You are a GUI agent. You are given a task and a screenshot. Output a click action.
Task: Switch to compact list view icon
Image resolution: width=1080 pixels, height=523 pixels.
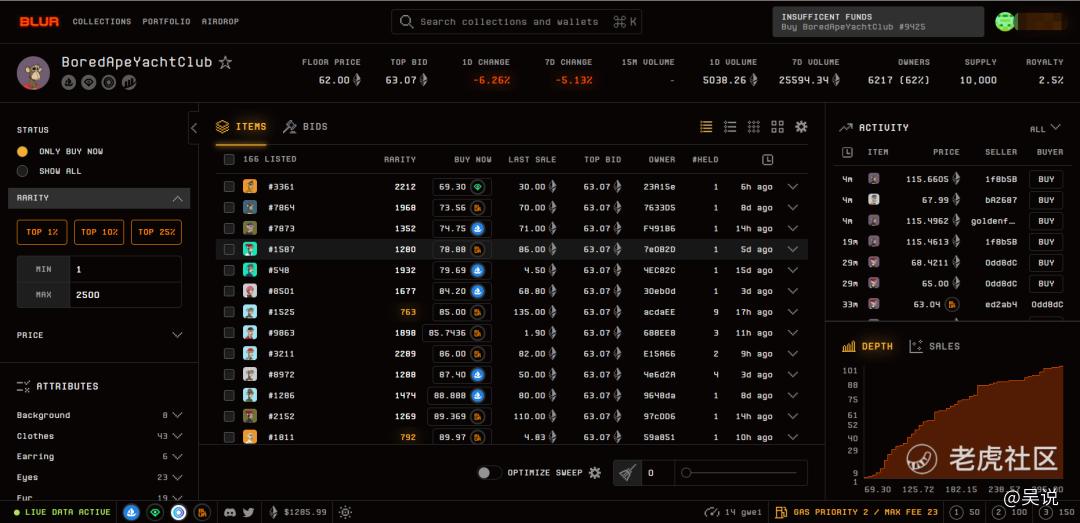706,127
